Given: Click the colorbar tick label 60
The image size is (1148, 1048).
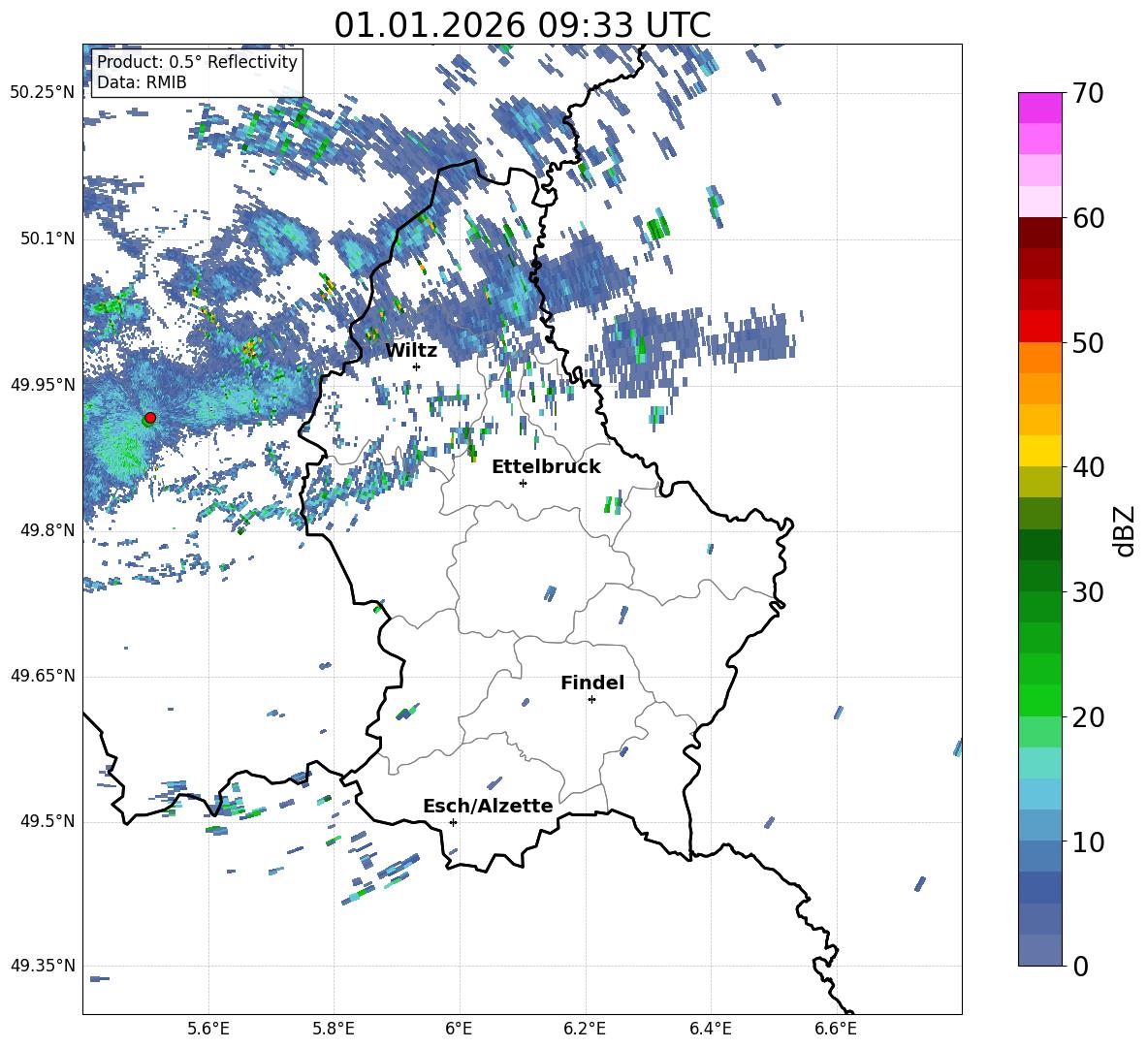Looking at the screenshot, I should [1088, 218].
